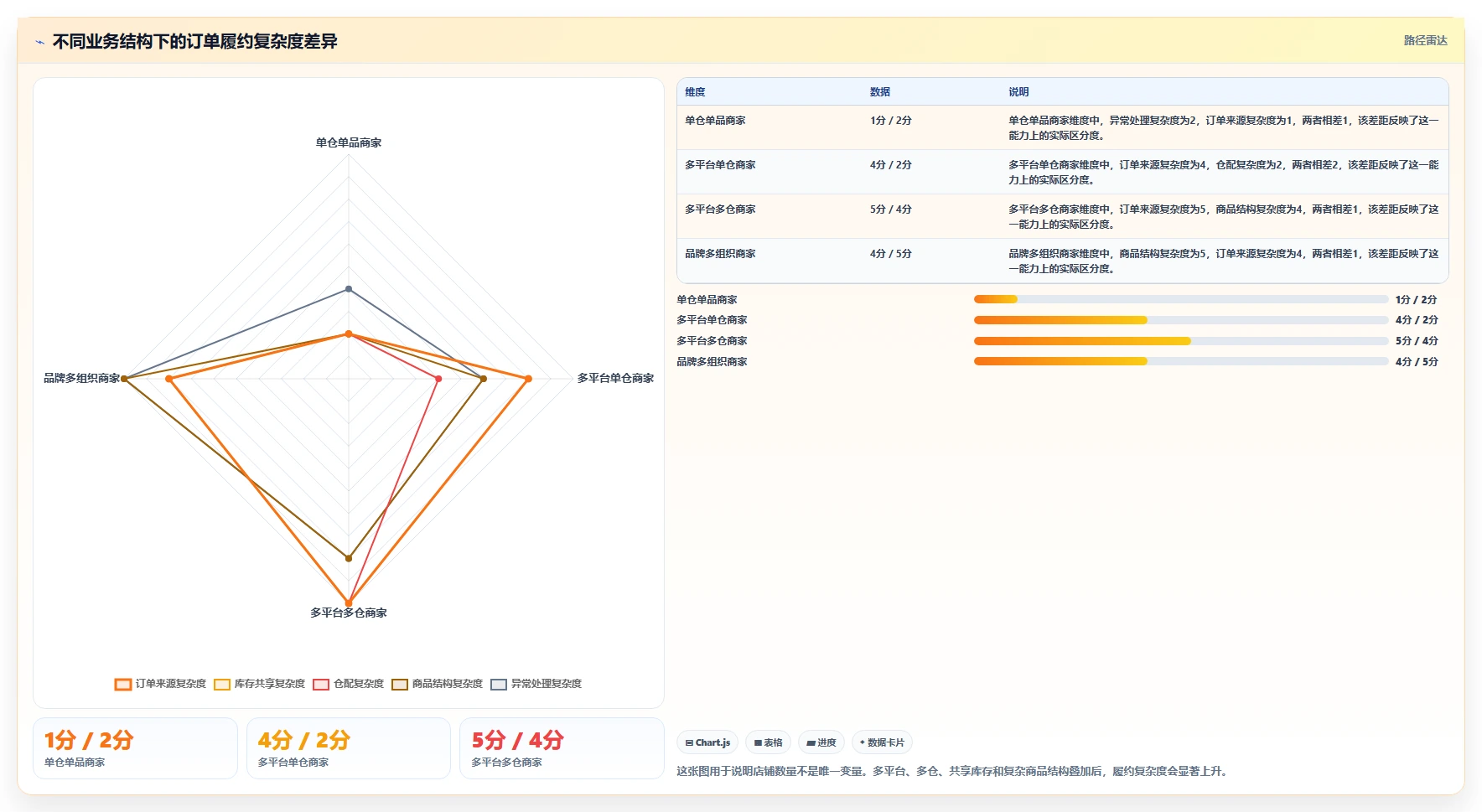
Task: Click the 多平台单仓商家 progress bar
Action: (1181, 320)
